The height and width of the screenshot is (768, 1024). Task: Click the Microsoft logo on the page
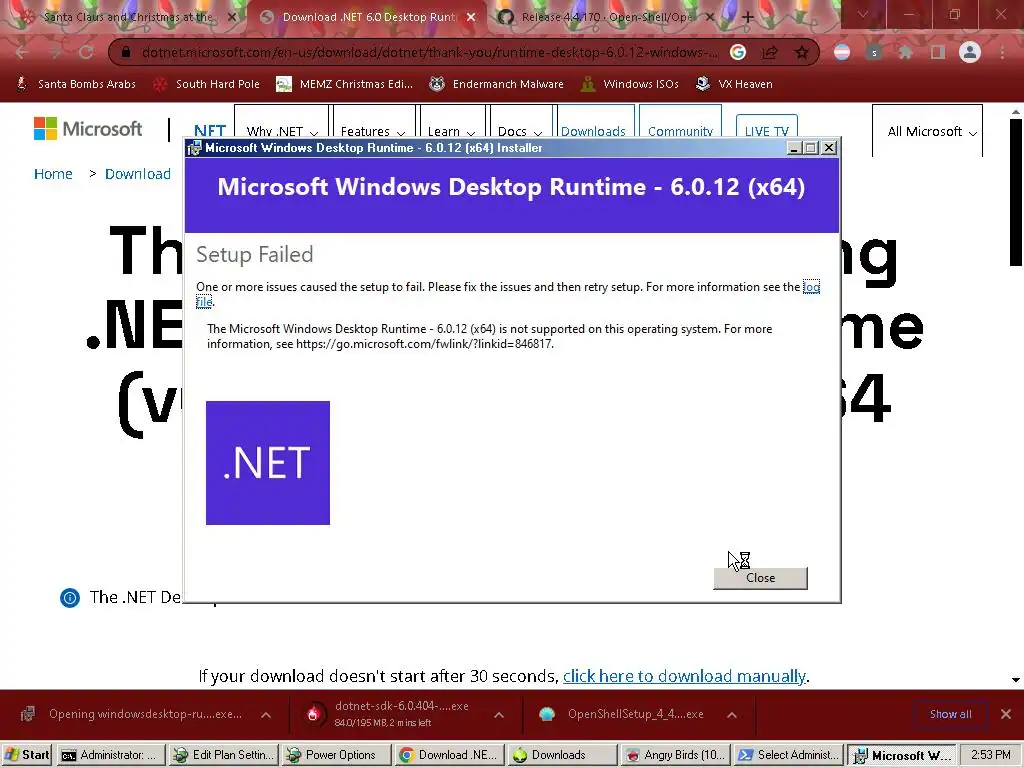88,129
